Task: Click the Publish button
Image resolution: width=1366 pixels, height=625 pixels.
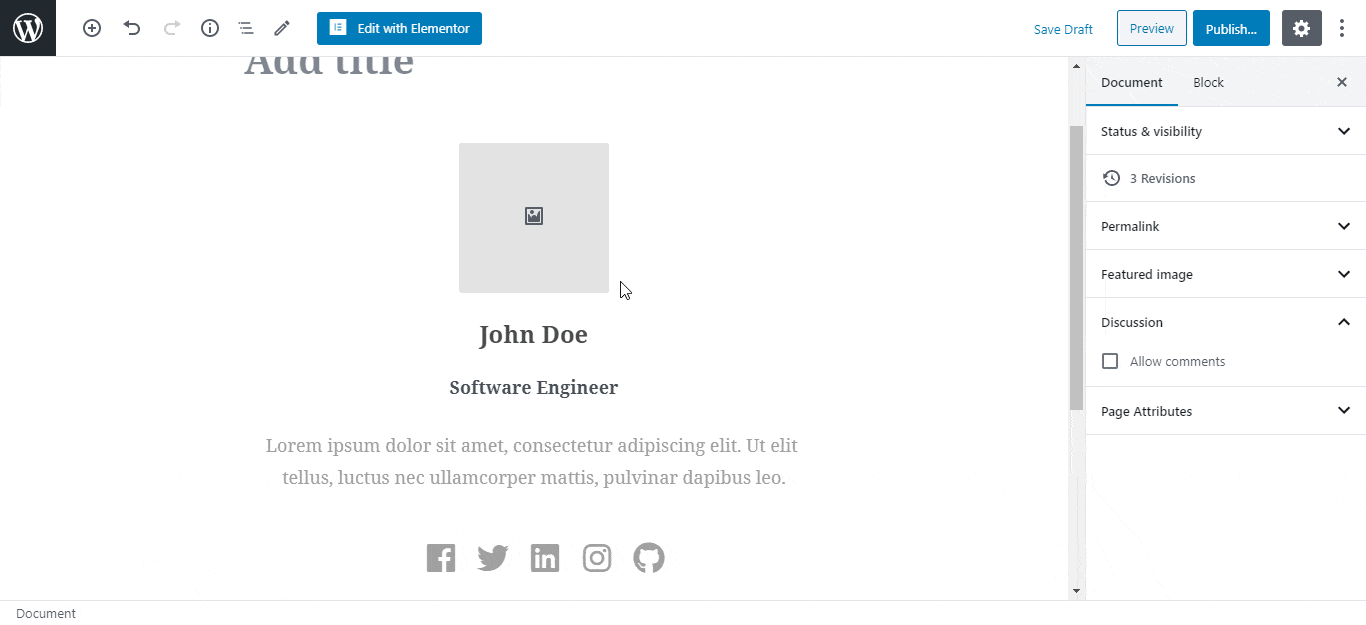Action: pos(1231,28)
